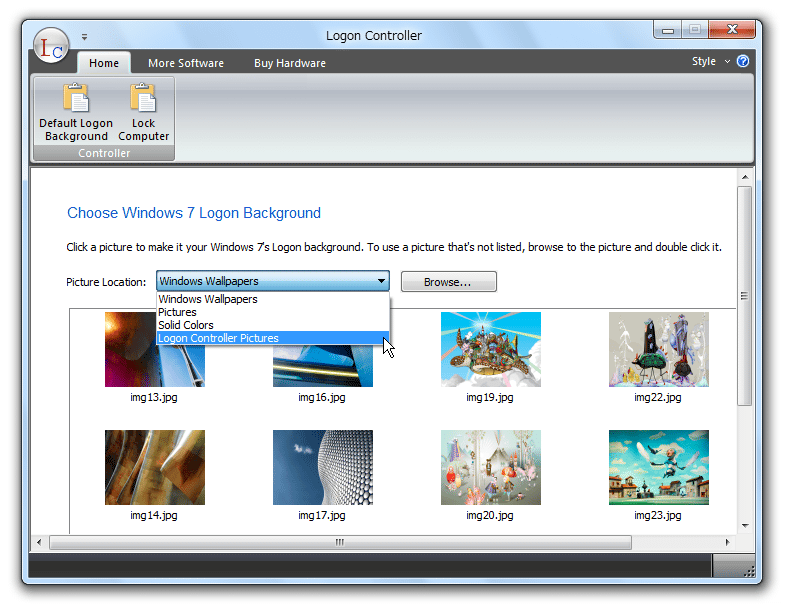Viewport: 786px width, 608px height.
Task: Click the vertical scrollbar up arrow
Action: (x=745, y=177)
